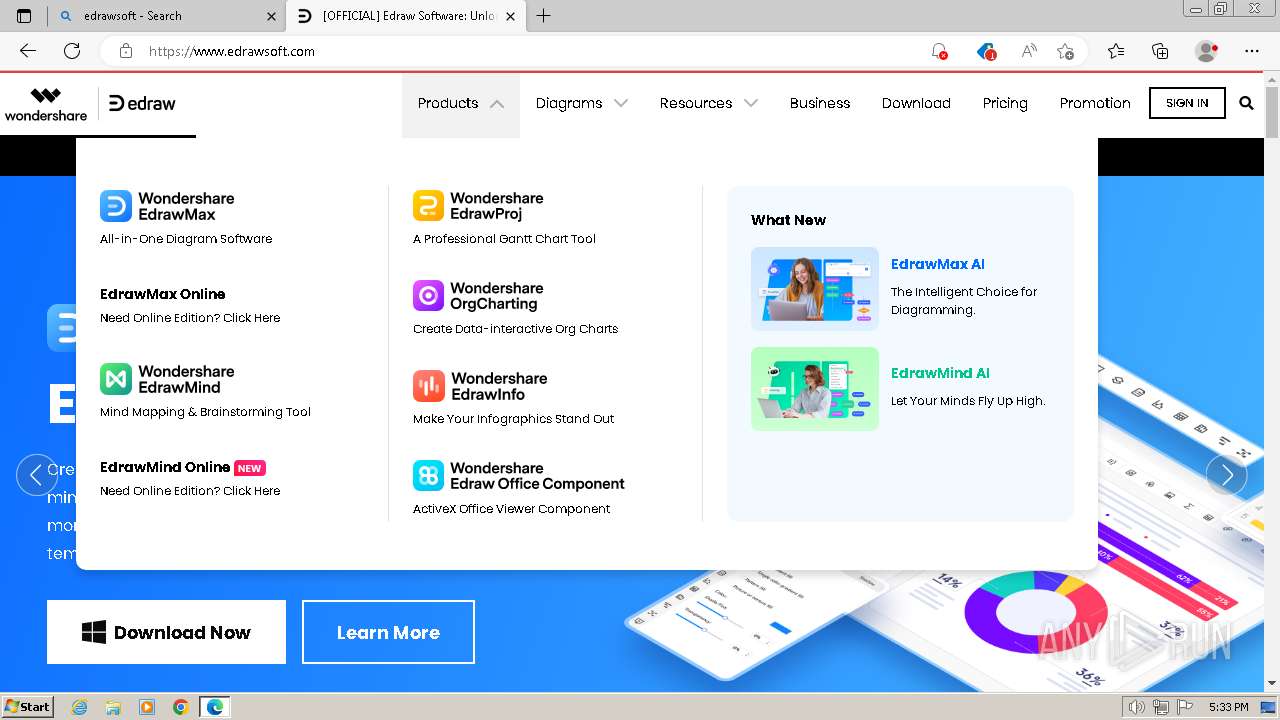Open a new tab with plus button
The height and width of the screenshot is (720, 1280).
point(543,16)
